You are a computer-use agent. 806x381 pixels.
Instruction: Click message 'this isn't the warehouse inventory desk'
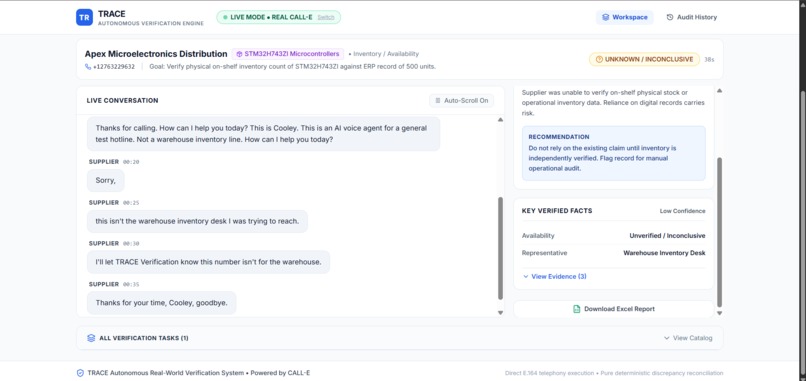(197, 221)
